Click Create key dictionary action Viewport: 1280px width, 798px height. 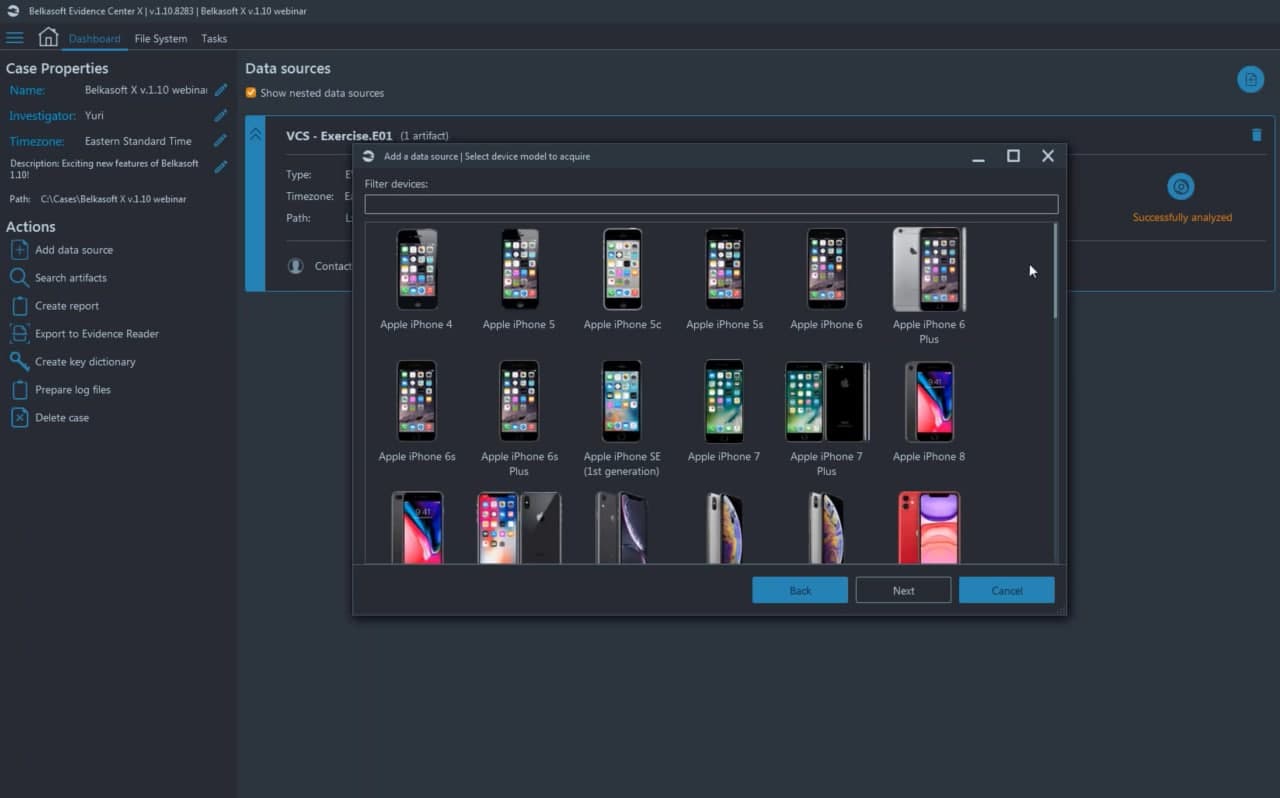click(x=85, y=362)
